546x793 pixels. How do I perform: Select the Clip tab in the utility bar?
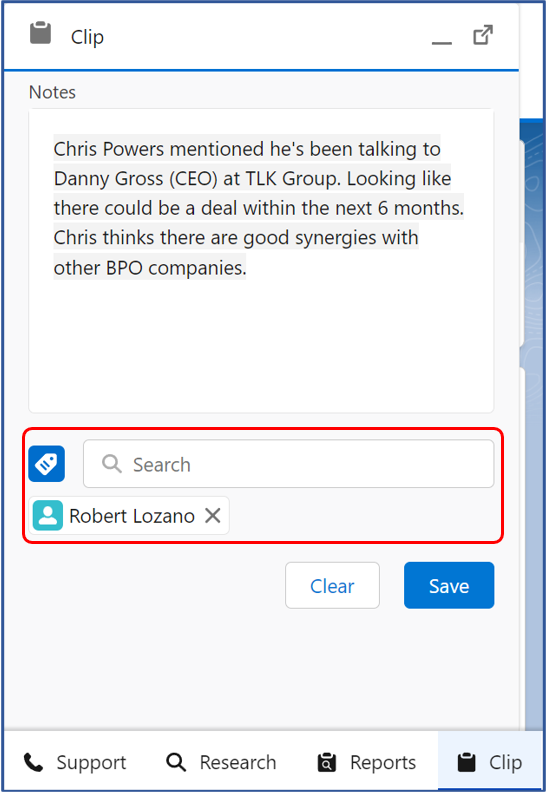[489, 761]
